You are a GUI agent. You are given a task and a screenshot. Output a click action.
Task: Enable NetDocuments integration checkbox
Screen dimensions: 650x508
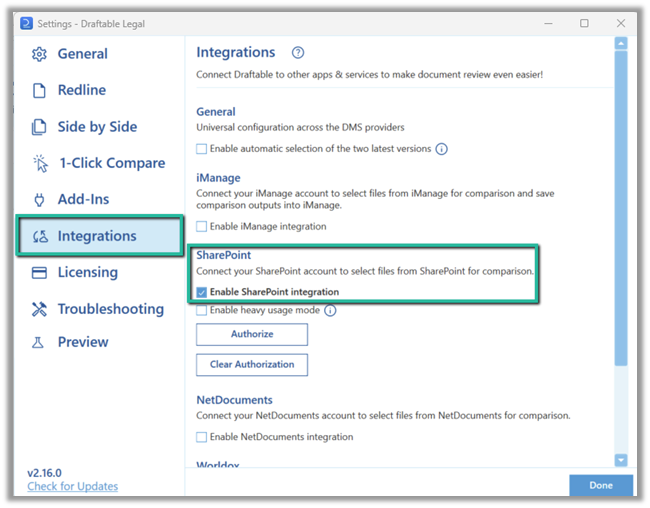click(201, 437)
